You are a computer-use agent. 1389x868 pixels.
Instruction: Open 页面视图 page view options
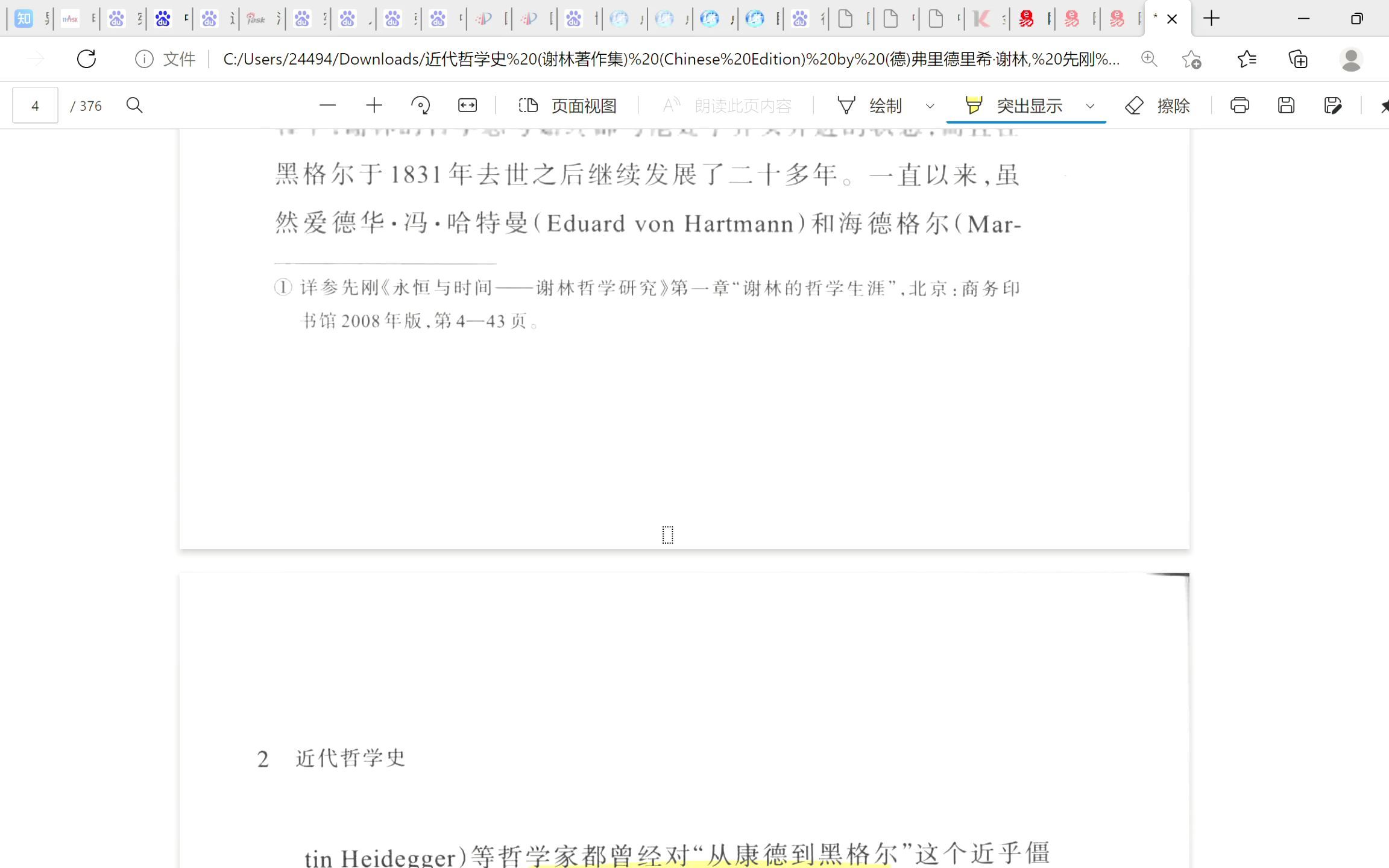tap(567, 105)
